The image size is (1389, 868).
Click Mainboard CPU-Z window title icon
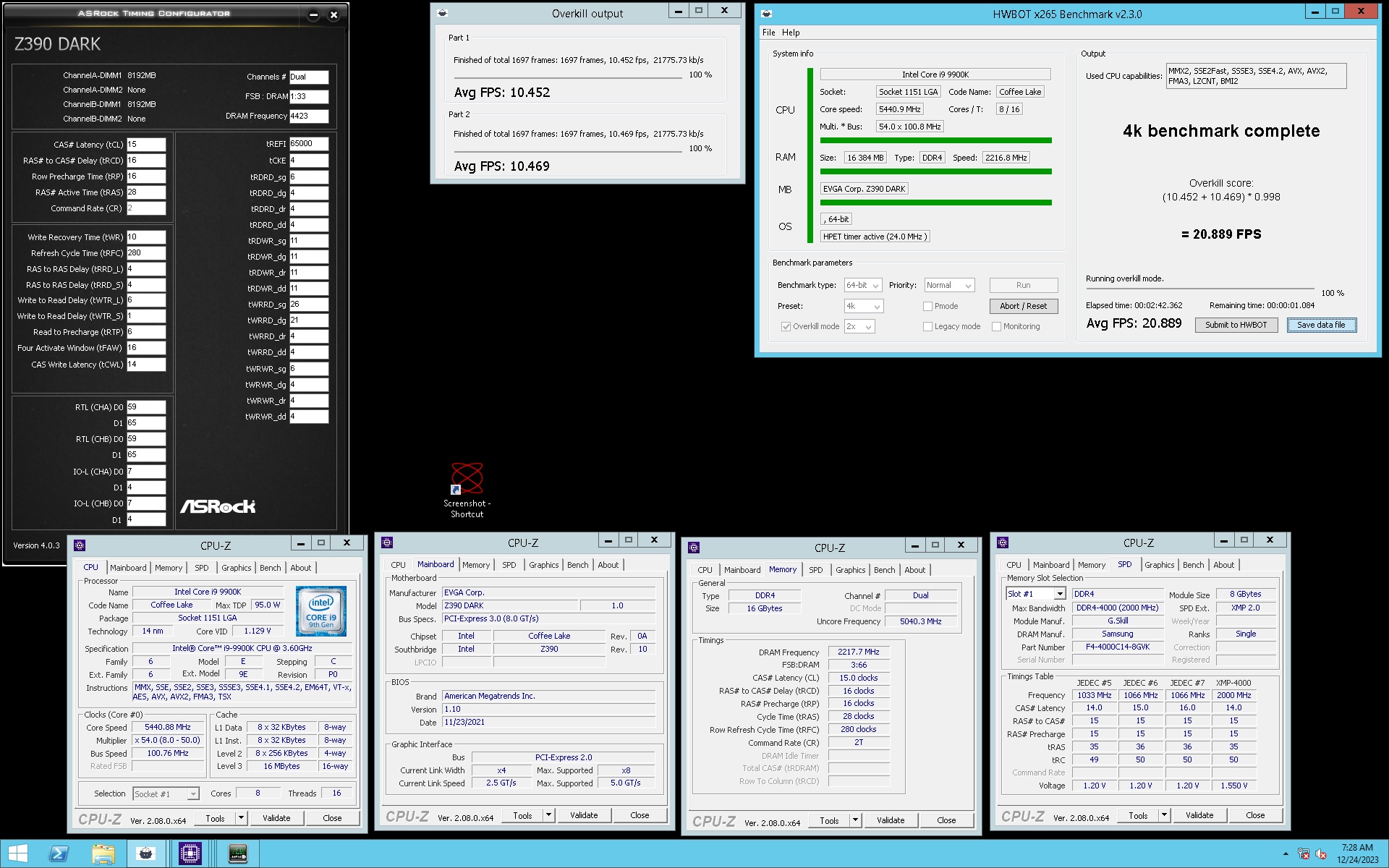[387, 542]
